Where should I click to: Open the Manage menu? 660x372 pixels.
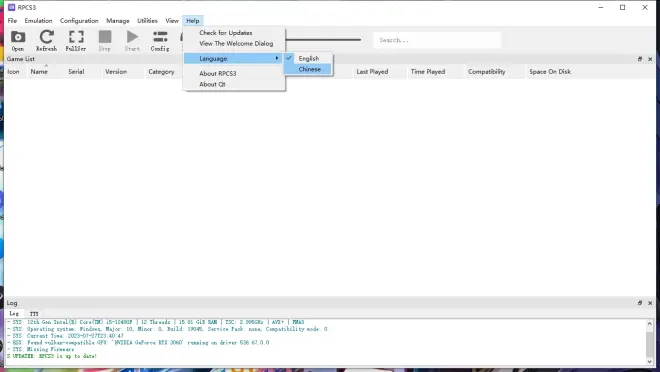pyautogui.click(x=118, y=21)
